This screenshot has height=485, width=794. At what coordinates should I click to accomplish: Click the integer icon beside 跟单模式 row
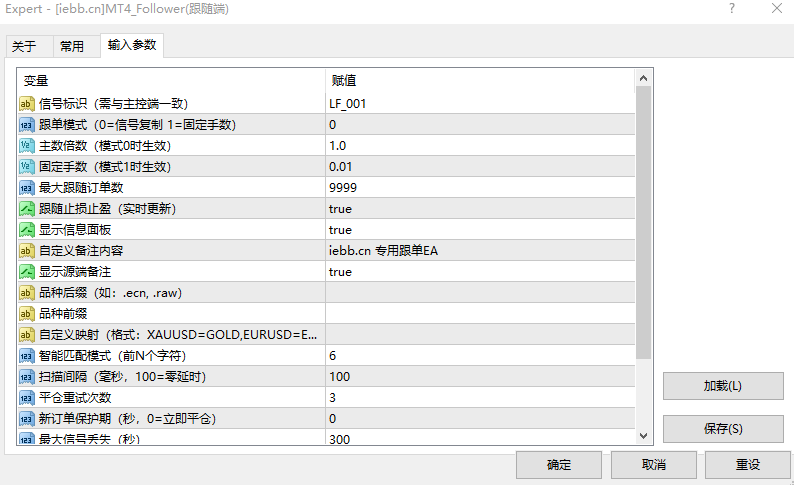[x=26, y=125]
